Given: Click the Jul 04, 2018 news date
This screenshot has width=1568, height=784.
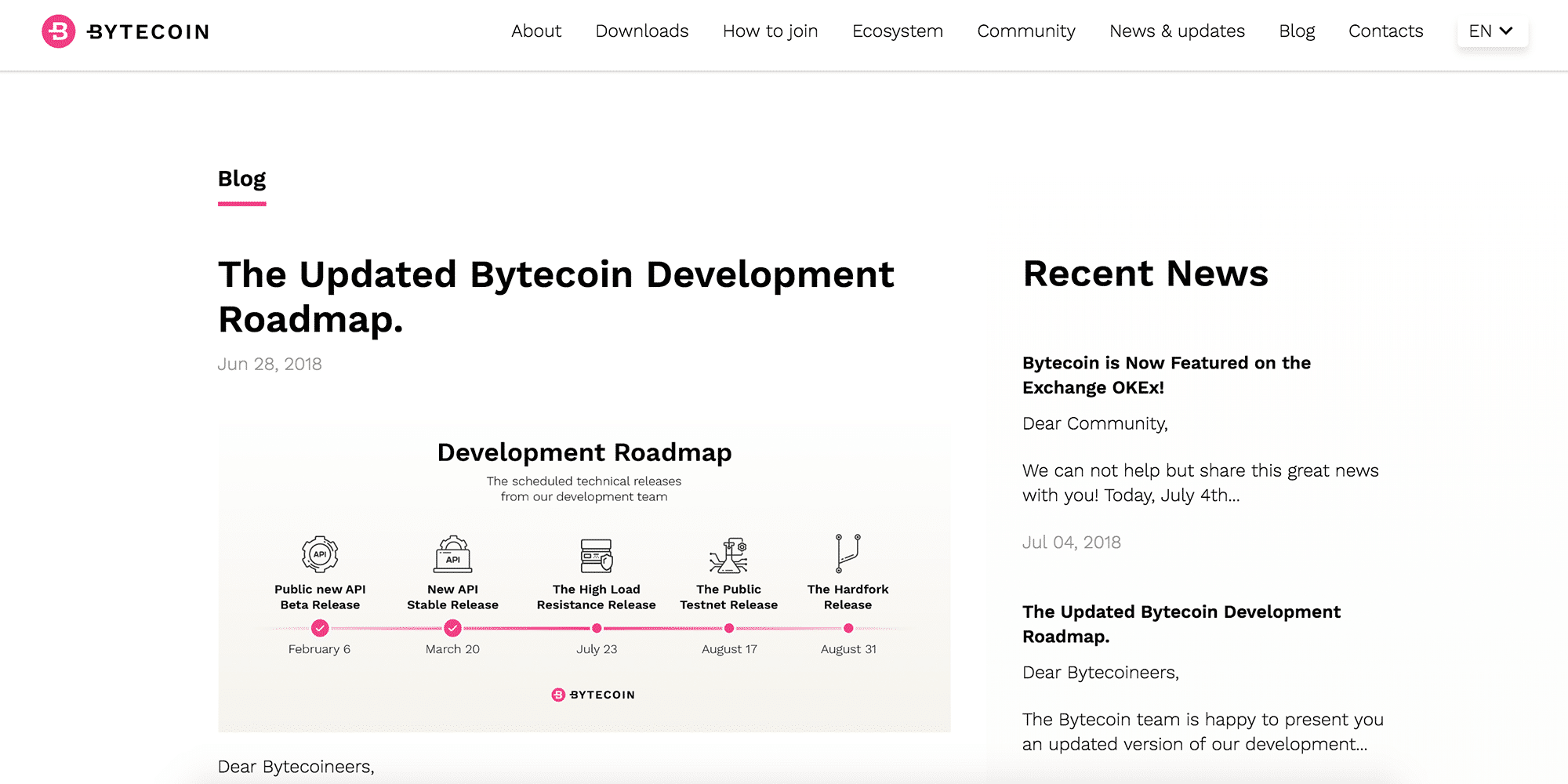Looking at the screenshot, I should click(x=1072, y=543).
